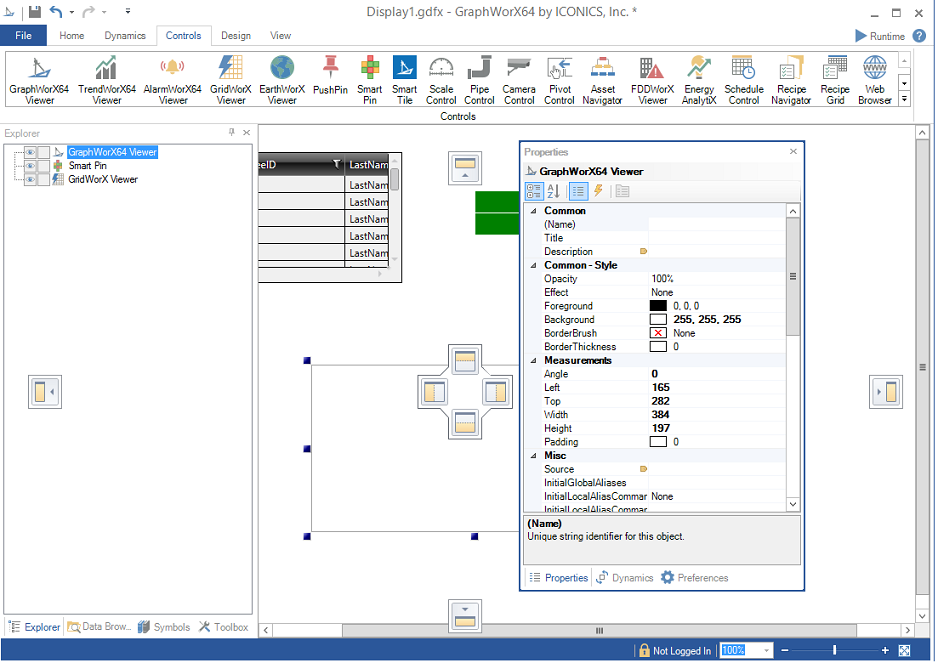Show events via lightning bolt icon

click(x=598, y=191)
